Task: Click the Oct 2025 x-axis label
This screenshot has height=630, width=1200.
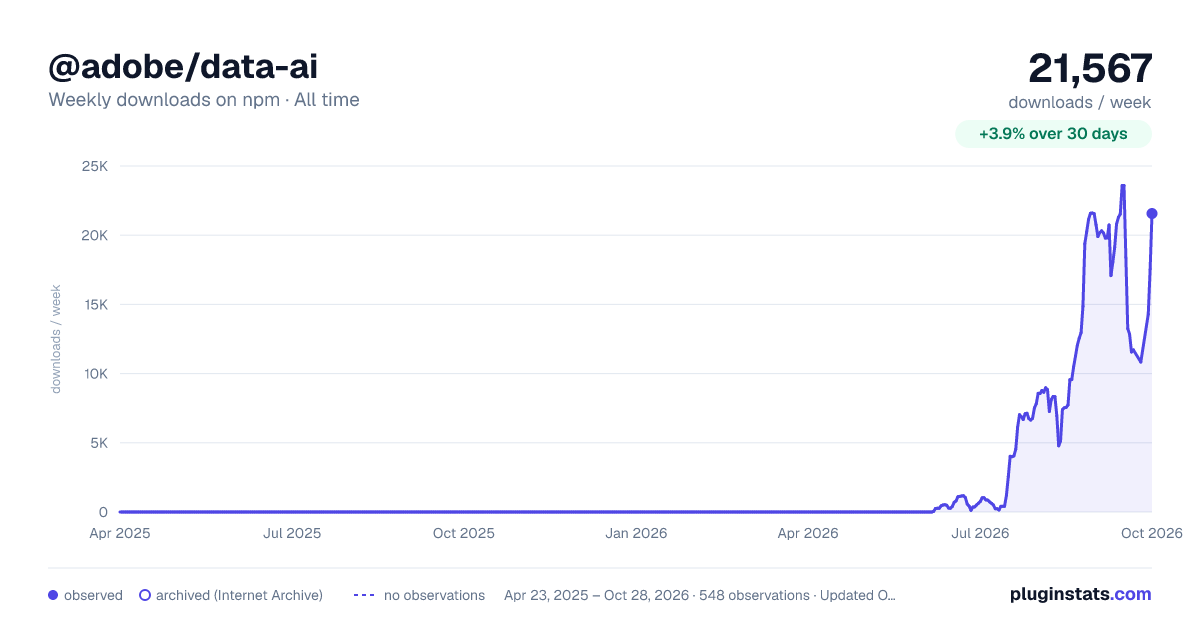Action: pyautogui.click(x=464, y=533)
